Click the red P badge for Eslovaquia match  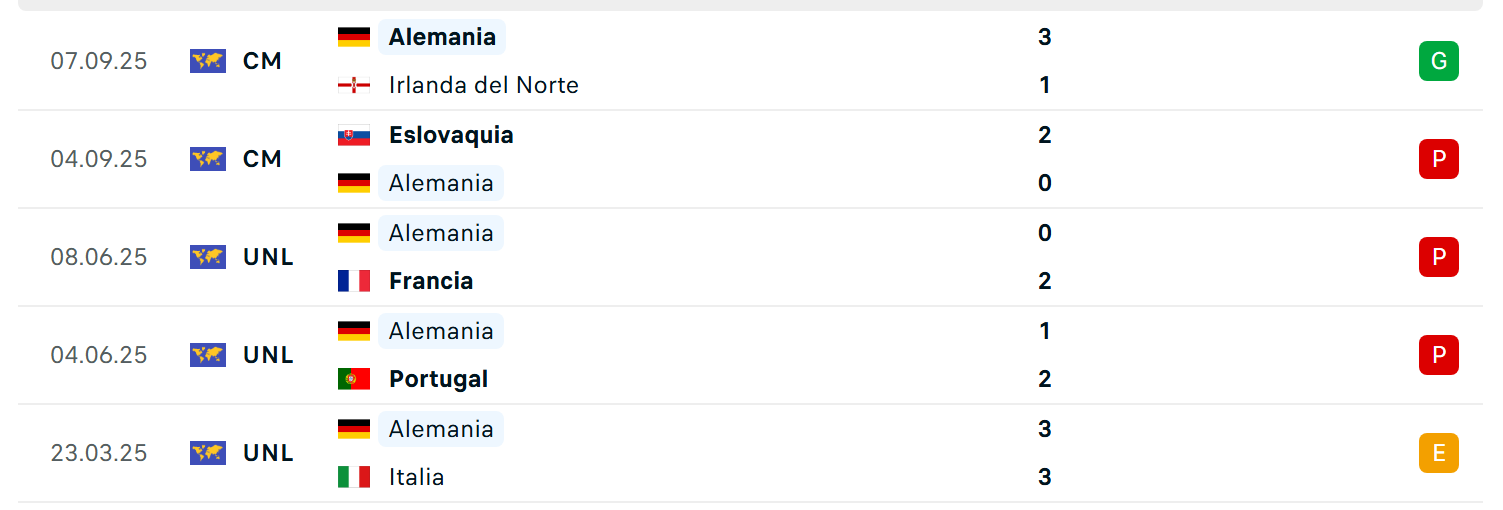[x=1438, y=159]
